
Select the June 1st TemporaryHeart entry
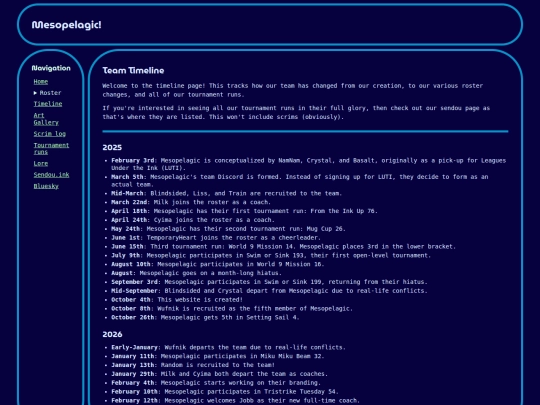pos(216,238)
